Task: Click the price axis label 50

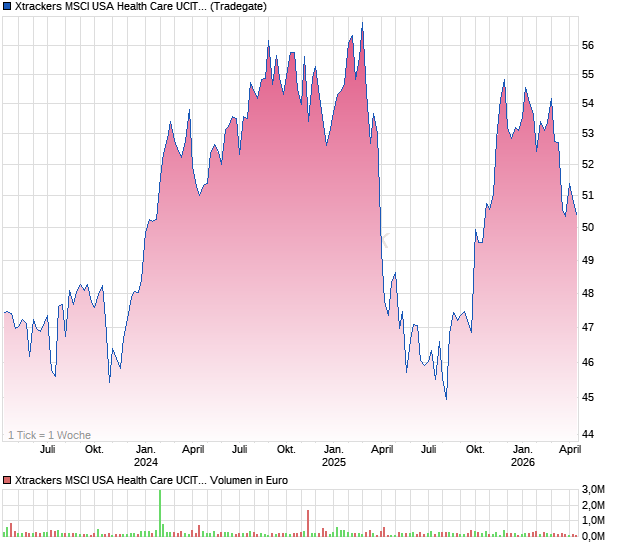Action: (588, 227)
